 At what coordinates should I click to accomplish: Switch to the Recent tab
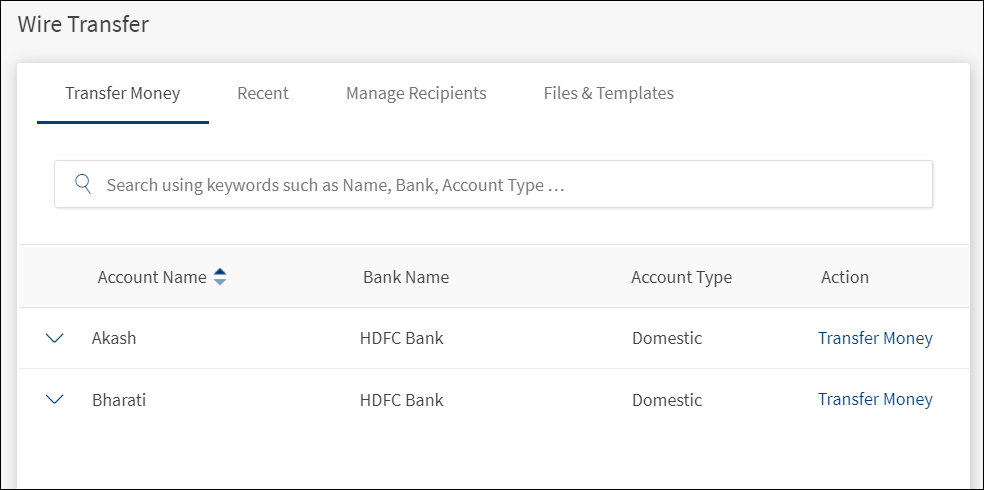coord(263,93)
